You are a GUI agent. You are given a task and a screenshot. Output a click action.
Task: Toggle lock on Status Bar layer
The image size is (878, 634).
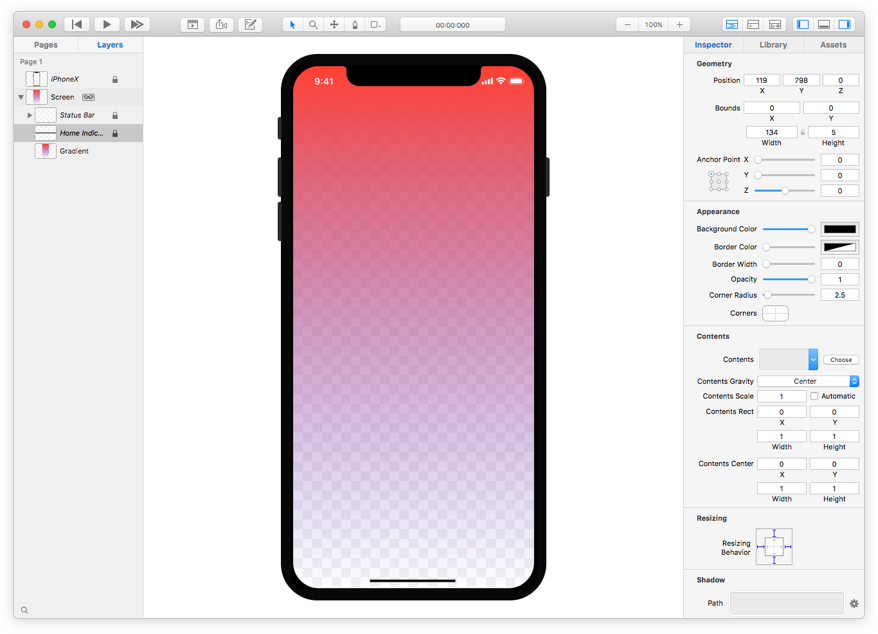pyautogui.click(x=115, y=115)
